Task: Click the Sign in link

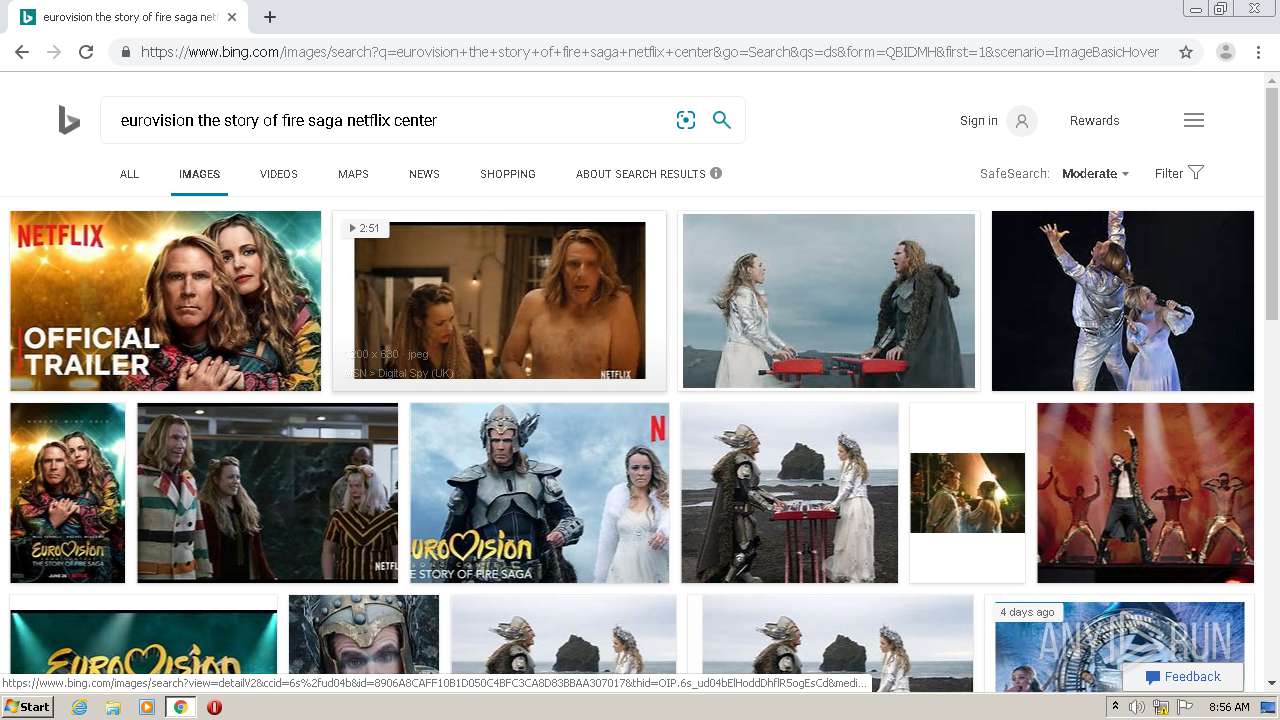Action: (x=978, y=121)
